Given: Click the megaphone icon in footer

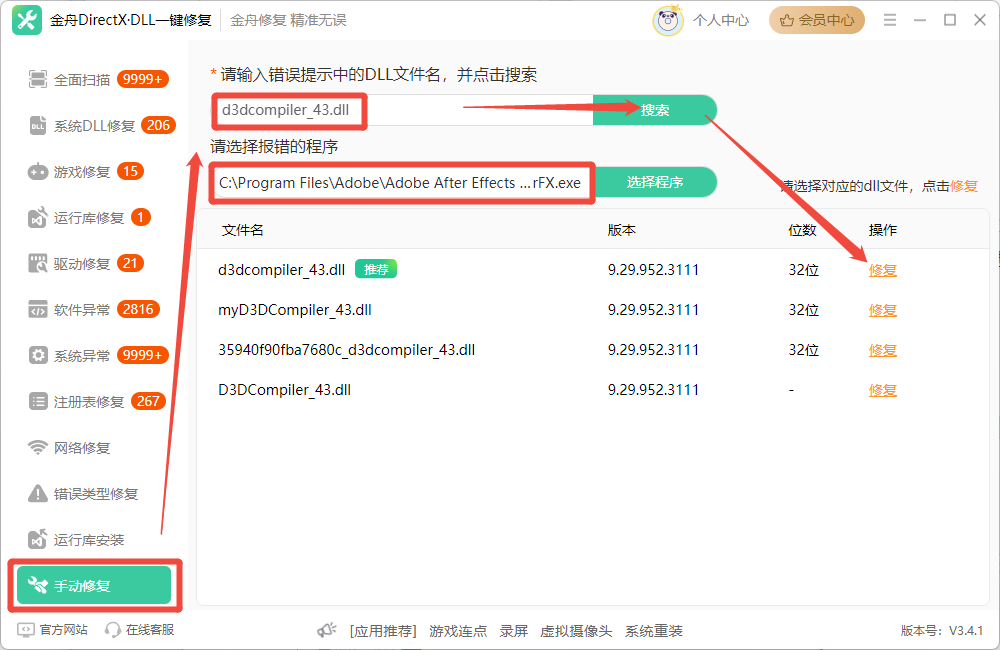Looking at the screenshot, I should pyautogui.click(x=327, y=630).
